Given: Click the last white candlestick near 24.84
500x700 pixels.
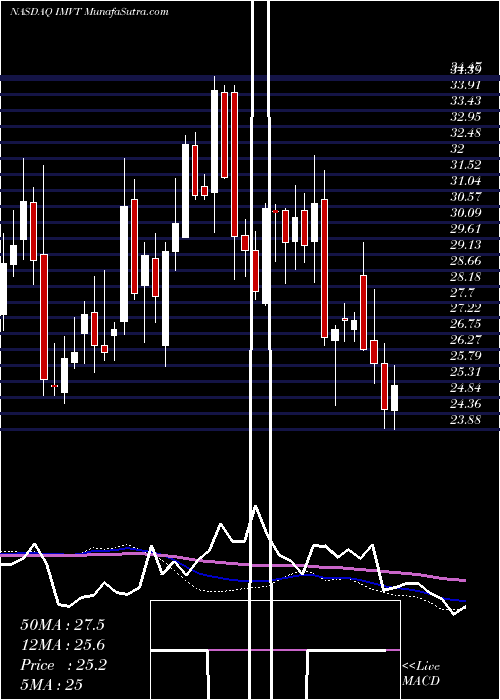Looking at the screenshot, I should pos(394,398).
